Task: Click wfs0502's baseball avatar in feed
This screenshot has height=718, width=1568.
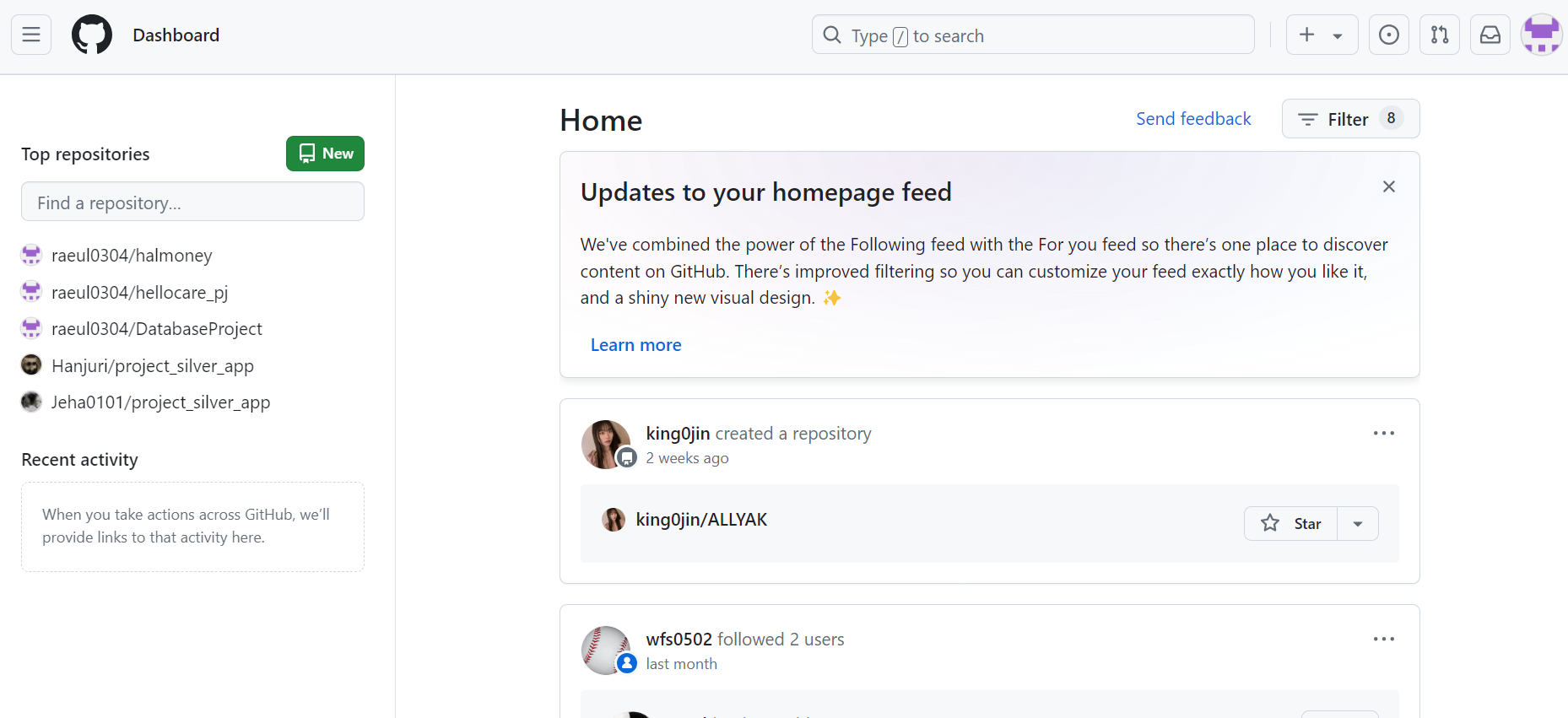Action: pyautogui.click(x=606, y=651)
